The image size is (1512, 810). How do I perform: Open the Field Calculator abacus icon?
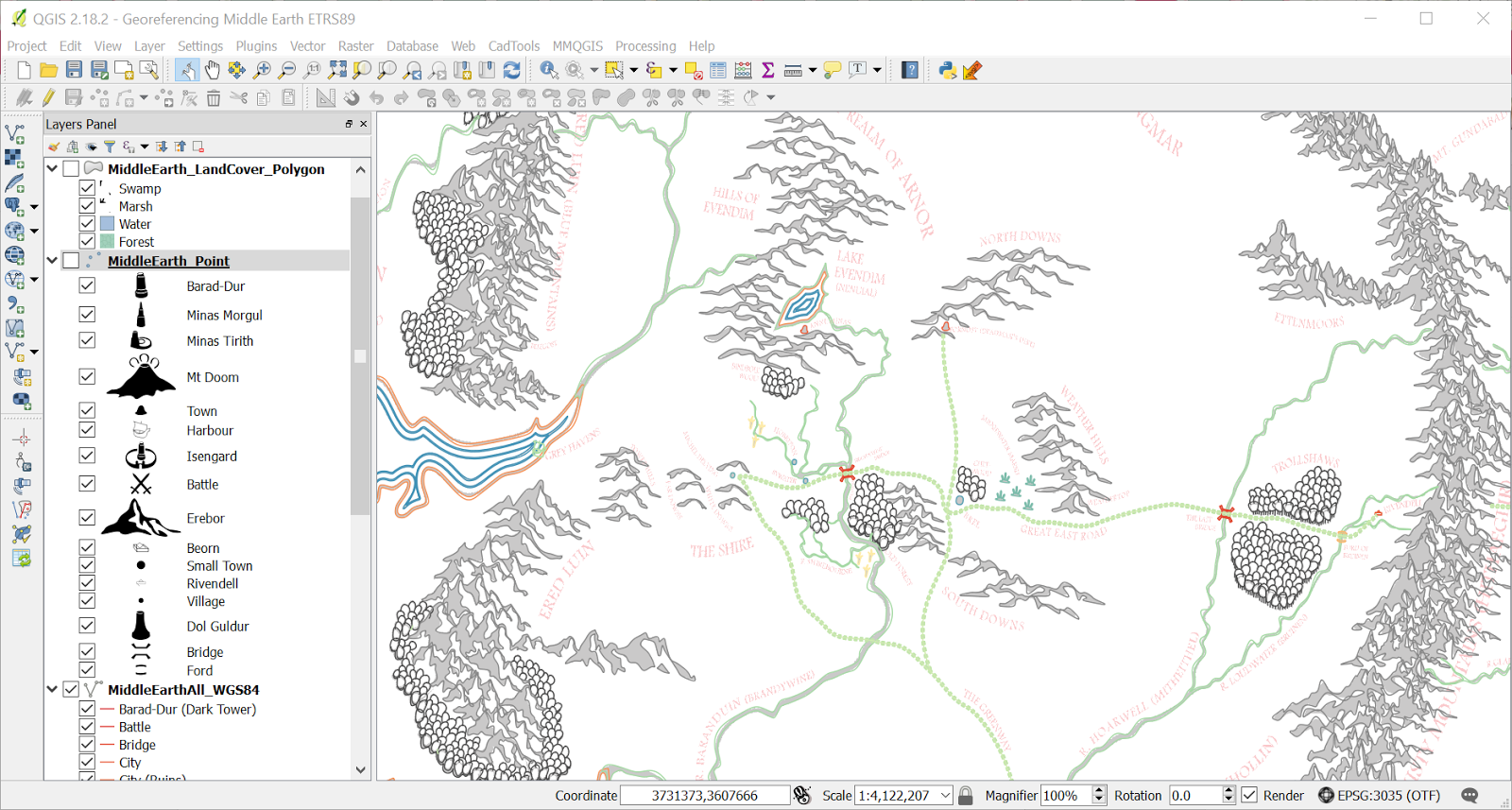[x=744, y=70]
